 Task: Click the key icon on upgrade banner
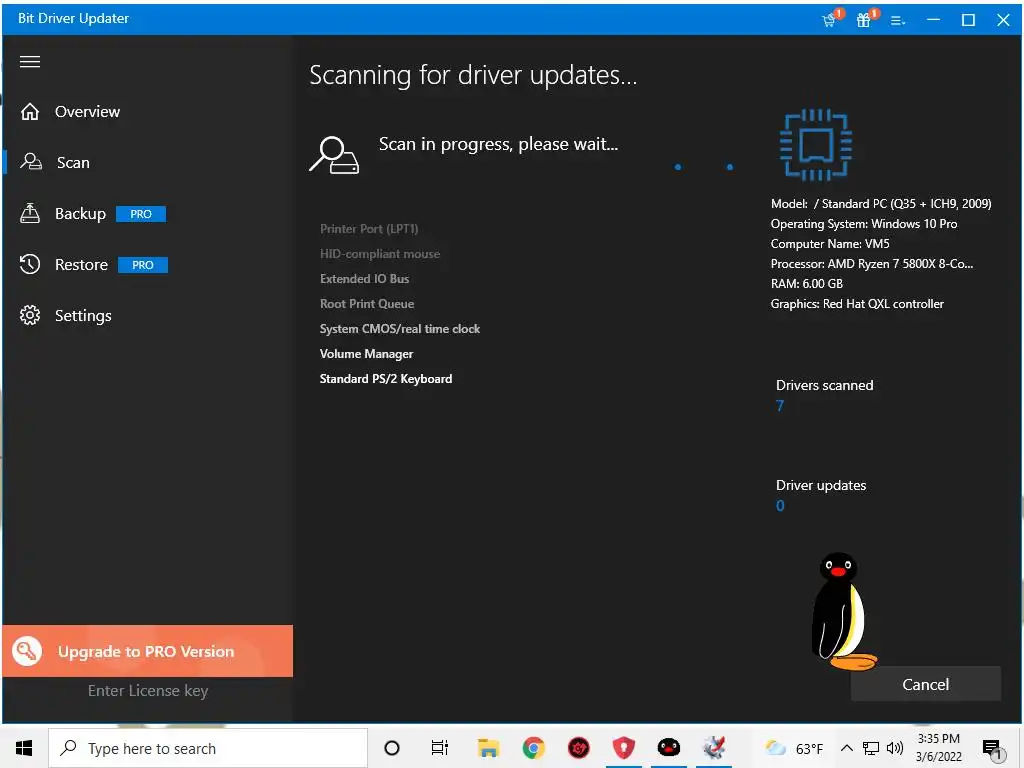click(x=27, y=651)
